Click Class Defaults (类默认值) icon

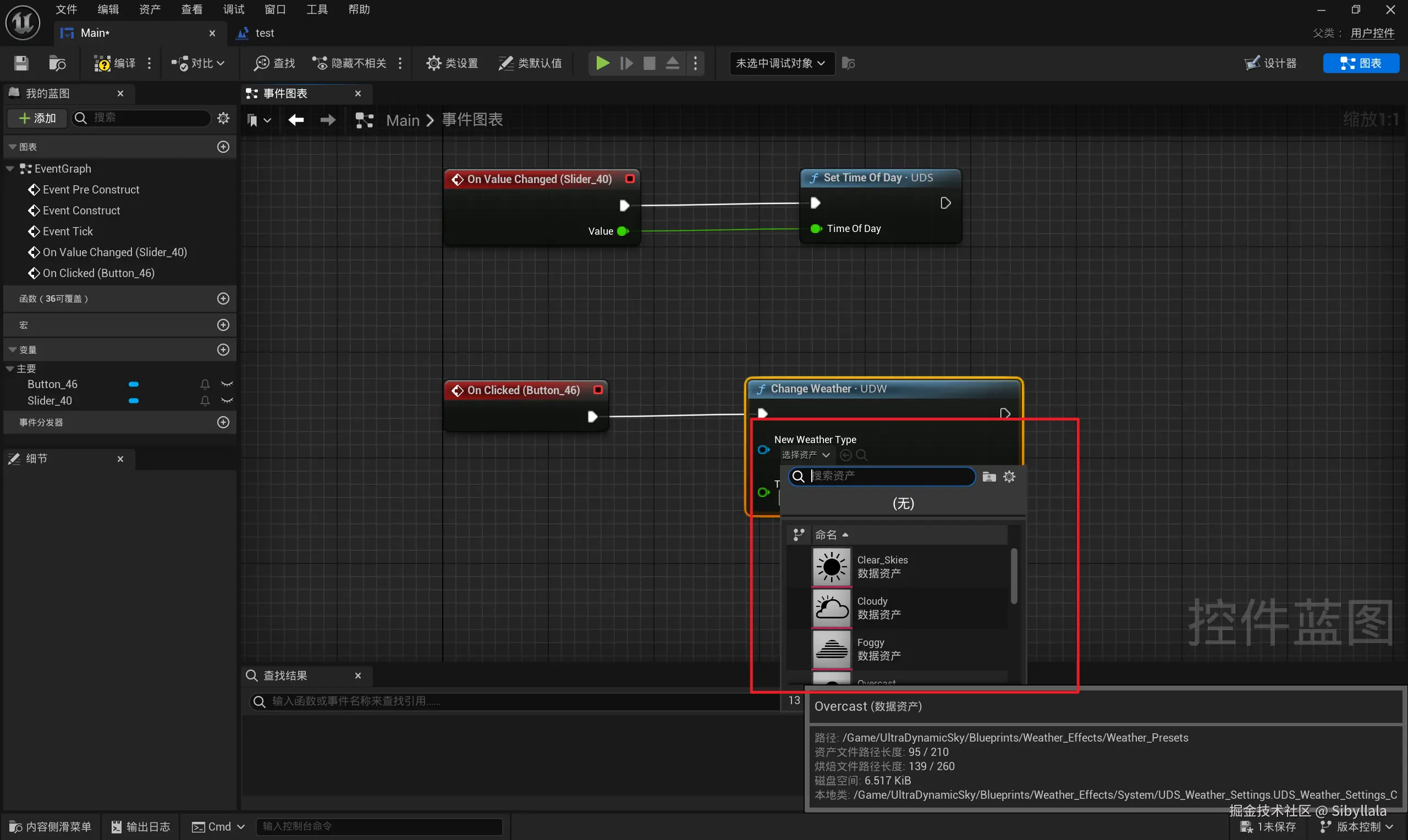click(x=530, y=63)
